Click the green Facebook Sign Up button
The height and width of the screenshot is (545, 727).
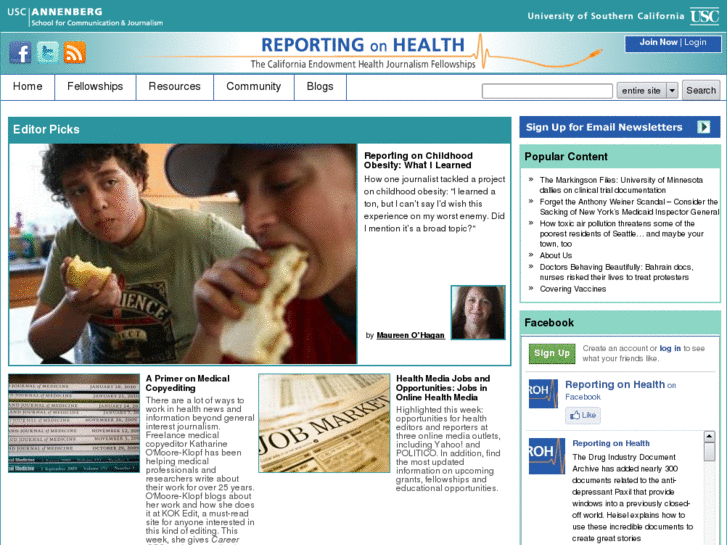coord(552,353)
